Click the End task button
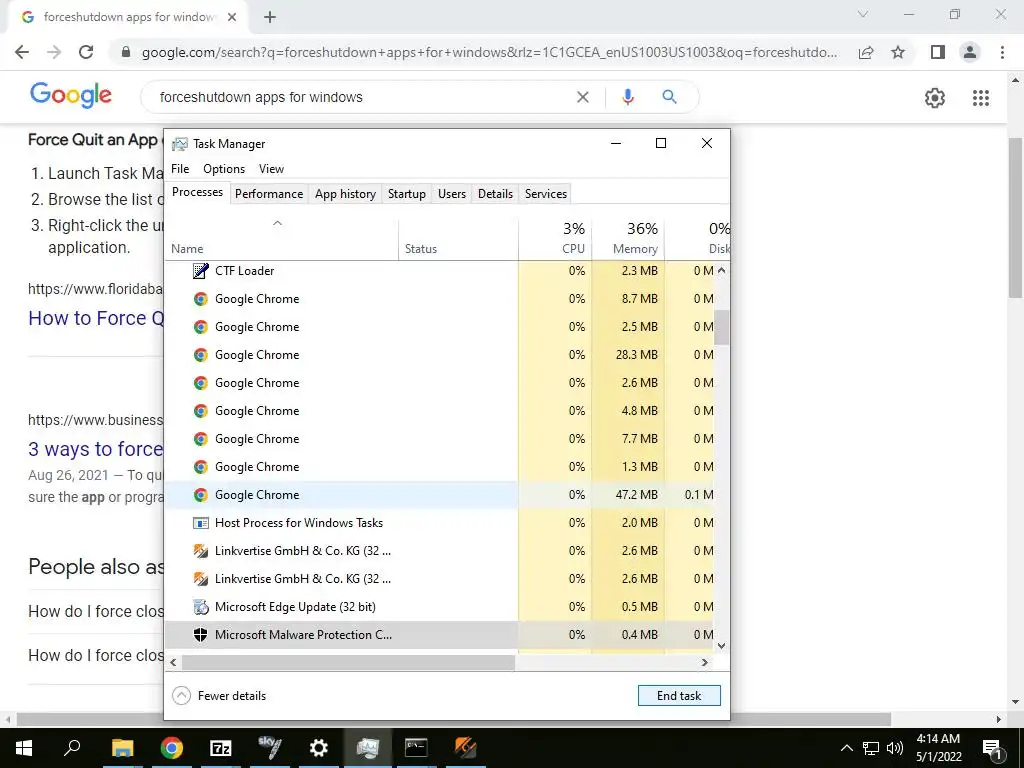Viewport: 1024px width, 768px height. click(x=679, y=696)
